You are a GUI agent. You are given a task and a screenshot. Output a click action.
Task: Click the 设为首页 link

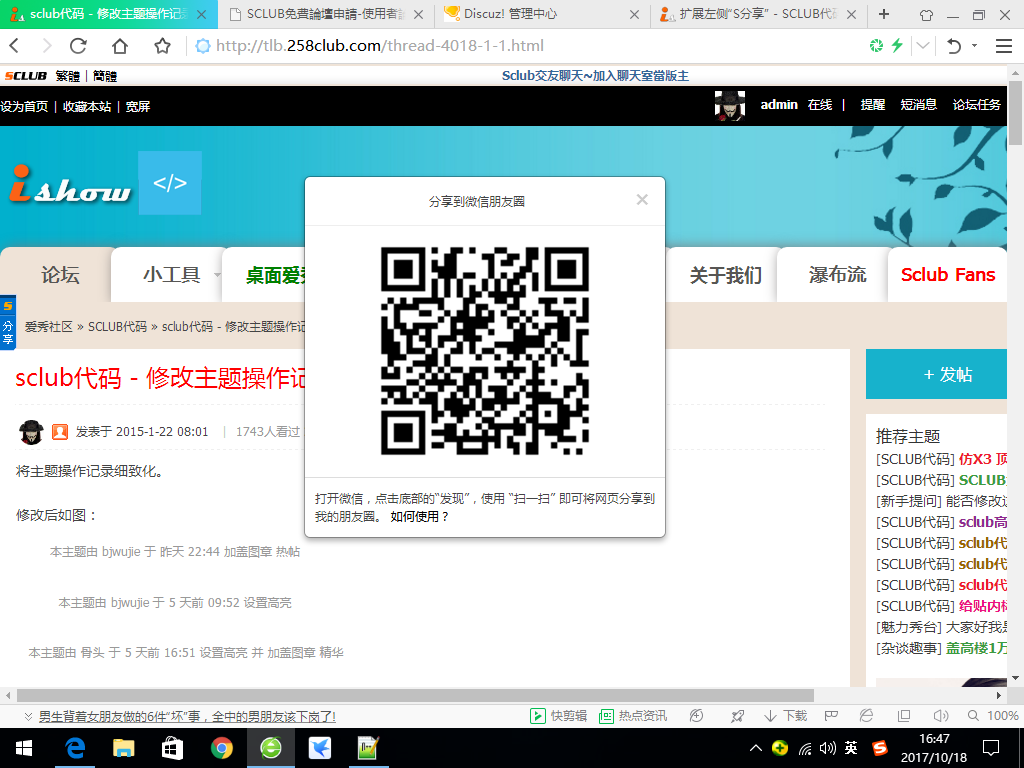pos(24,106)
